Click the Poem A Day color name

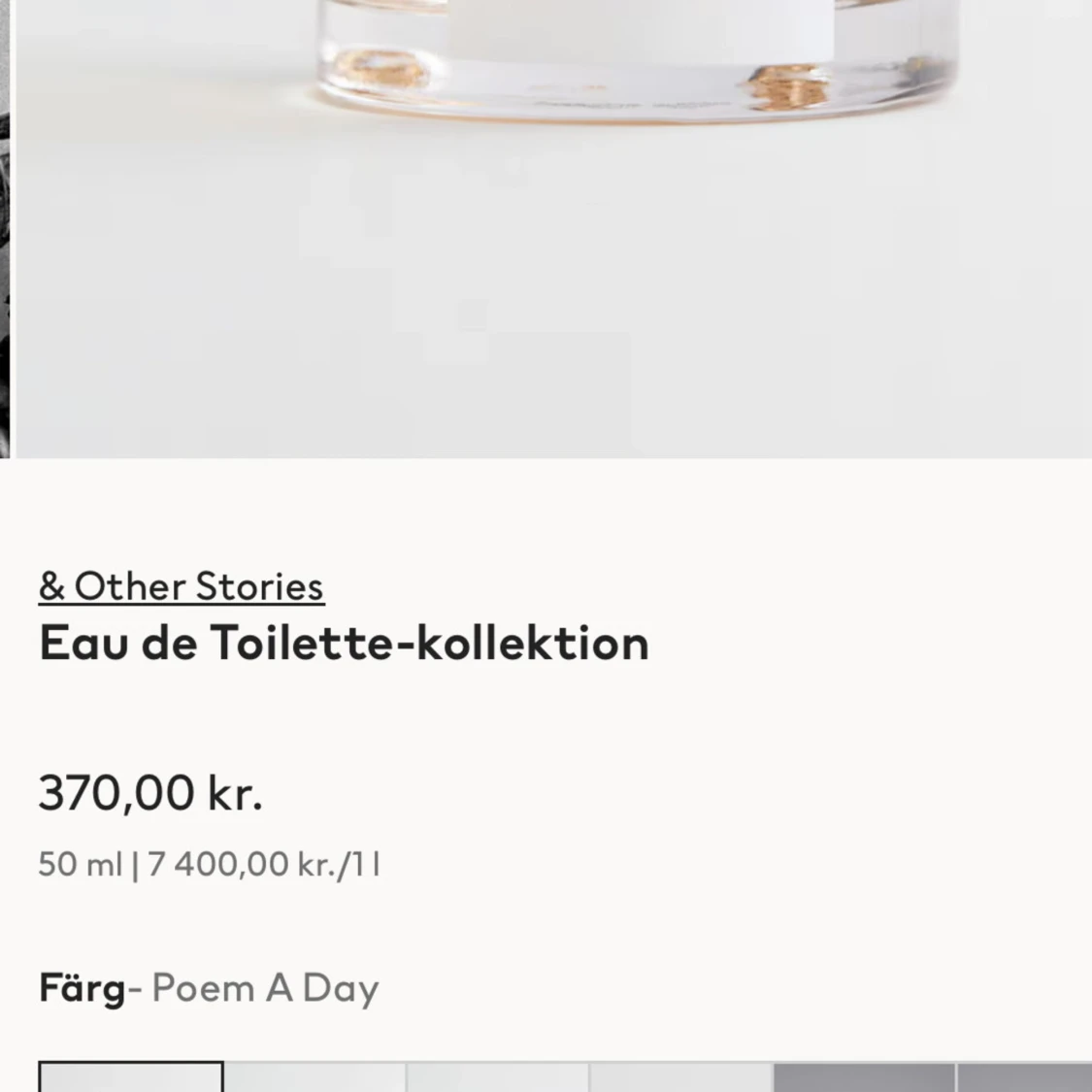click(x=265, y=988)
